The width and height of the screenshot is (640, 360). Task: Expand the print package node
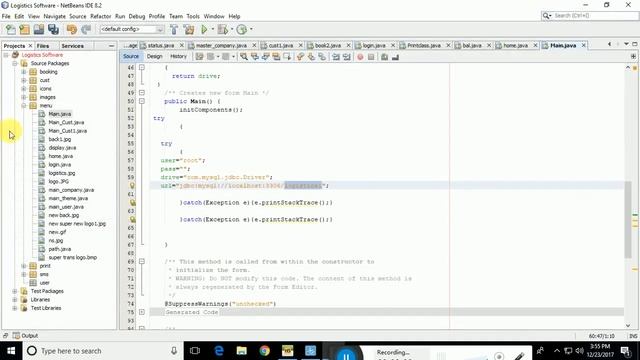pos(24,266)
